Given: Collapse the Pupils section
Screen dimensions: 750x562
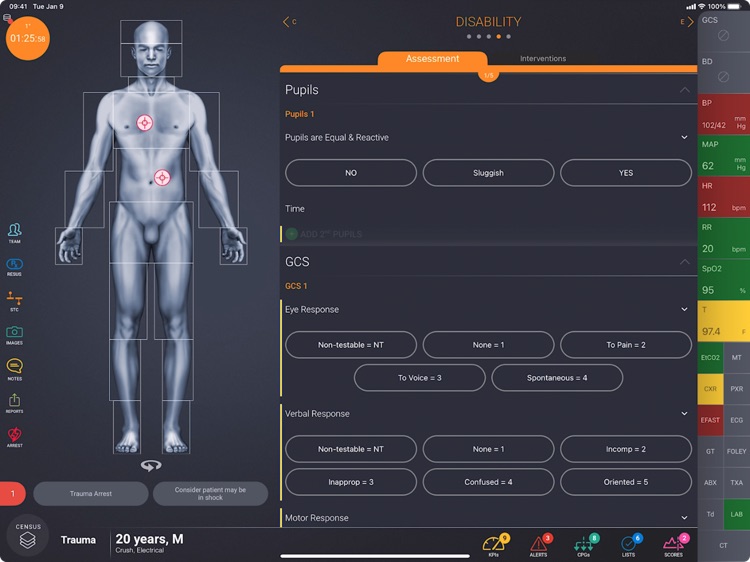Looking at the screenshot, I should (x=684, y=90).
